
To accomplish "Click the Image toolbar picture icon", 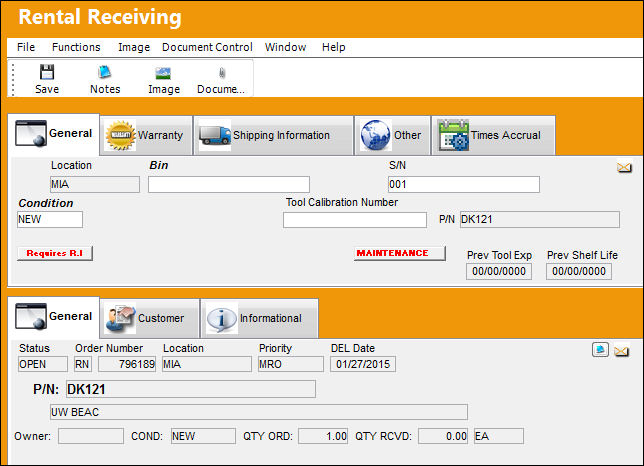I will 163,73.
